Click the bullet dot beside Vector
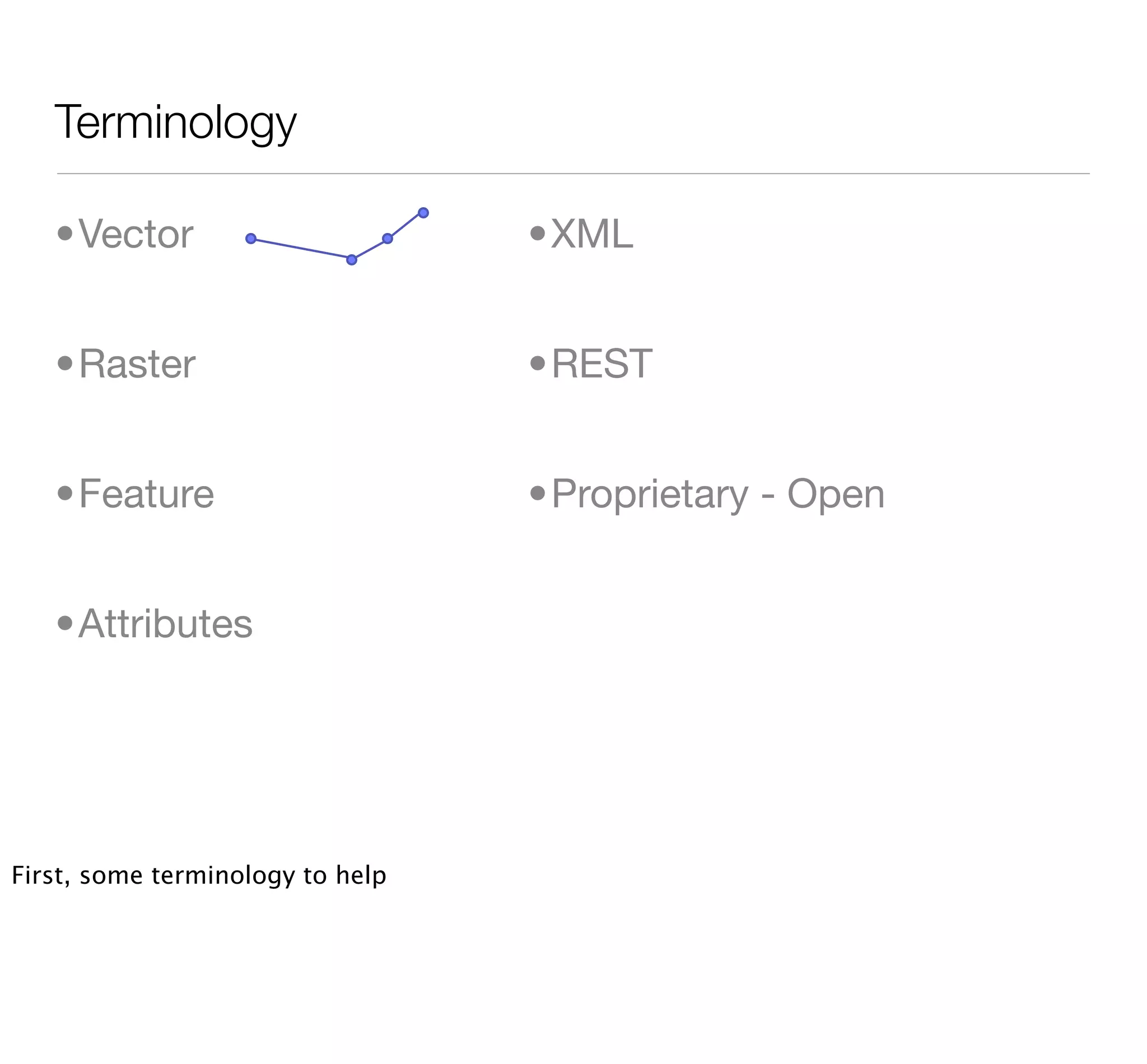Screen dimensions: 1147x1064 pyautogui.click(x=65, y=233)
